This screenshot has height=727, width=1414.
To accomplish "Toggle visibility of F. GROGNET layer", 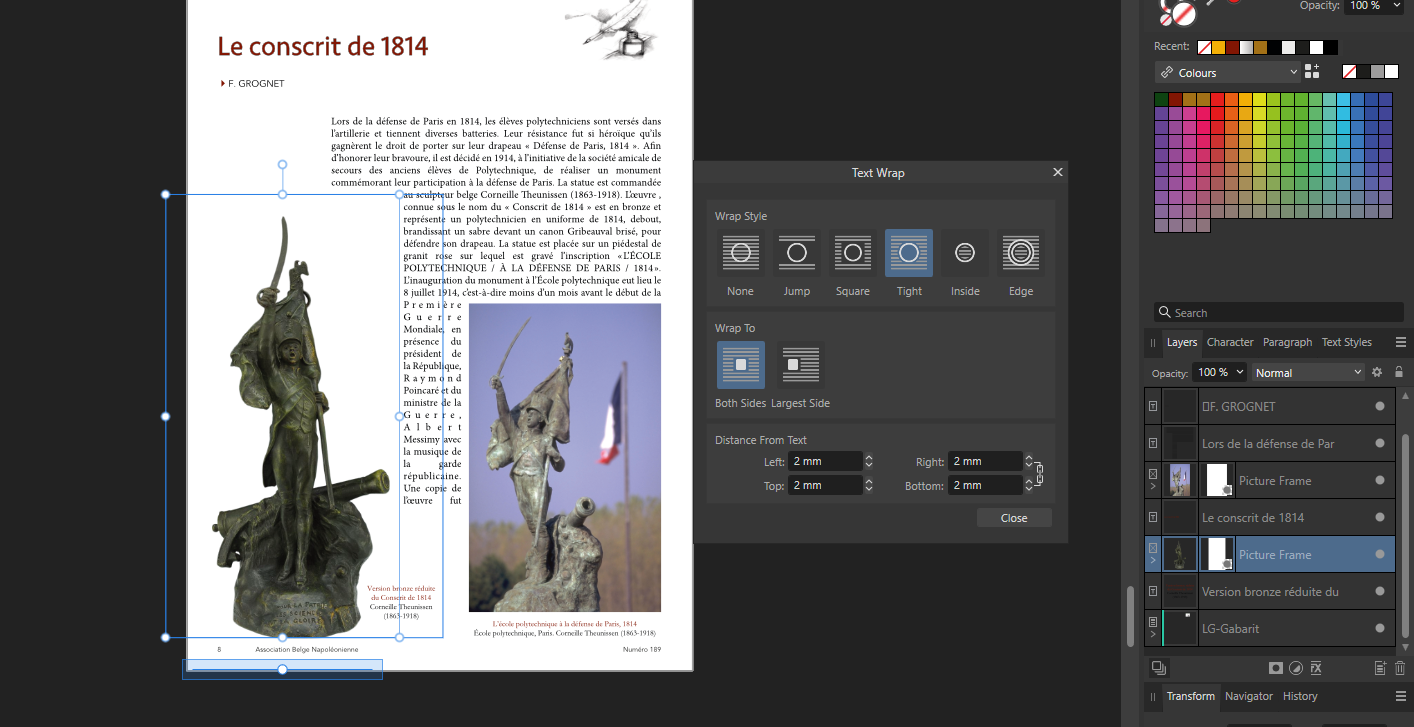I will coord(1380,407).
